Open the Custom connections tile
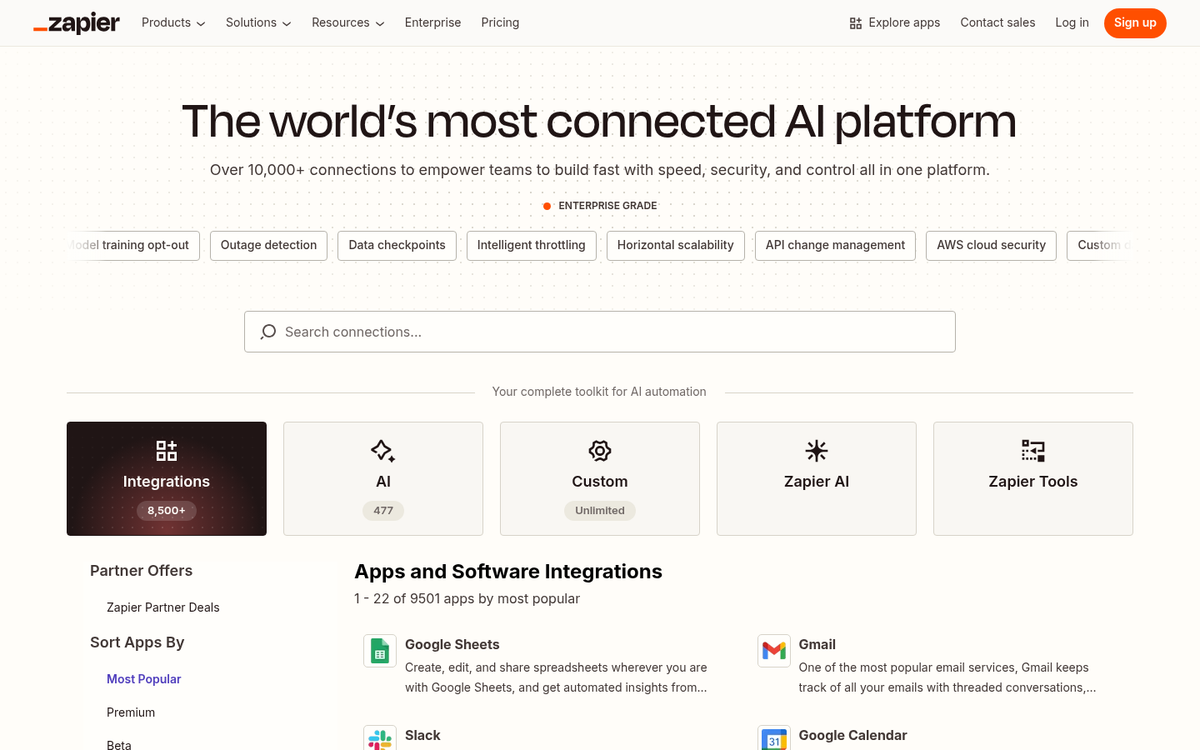Image resolution: width=1200 pixels, height=750 pixels. 600,479
